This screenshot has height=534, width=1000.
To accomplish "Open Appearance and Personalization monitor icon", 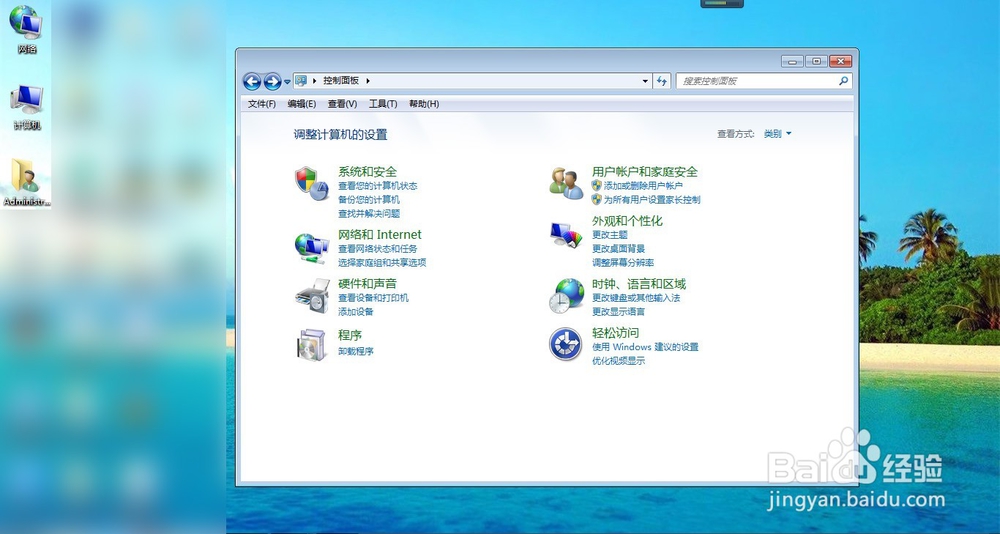I will (x=566, y=235).
